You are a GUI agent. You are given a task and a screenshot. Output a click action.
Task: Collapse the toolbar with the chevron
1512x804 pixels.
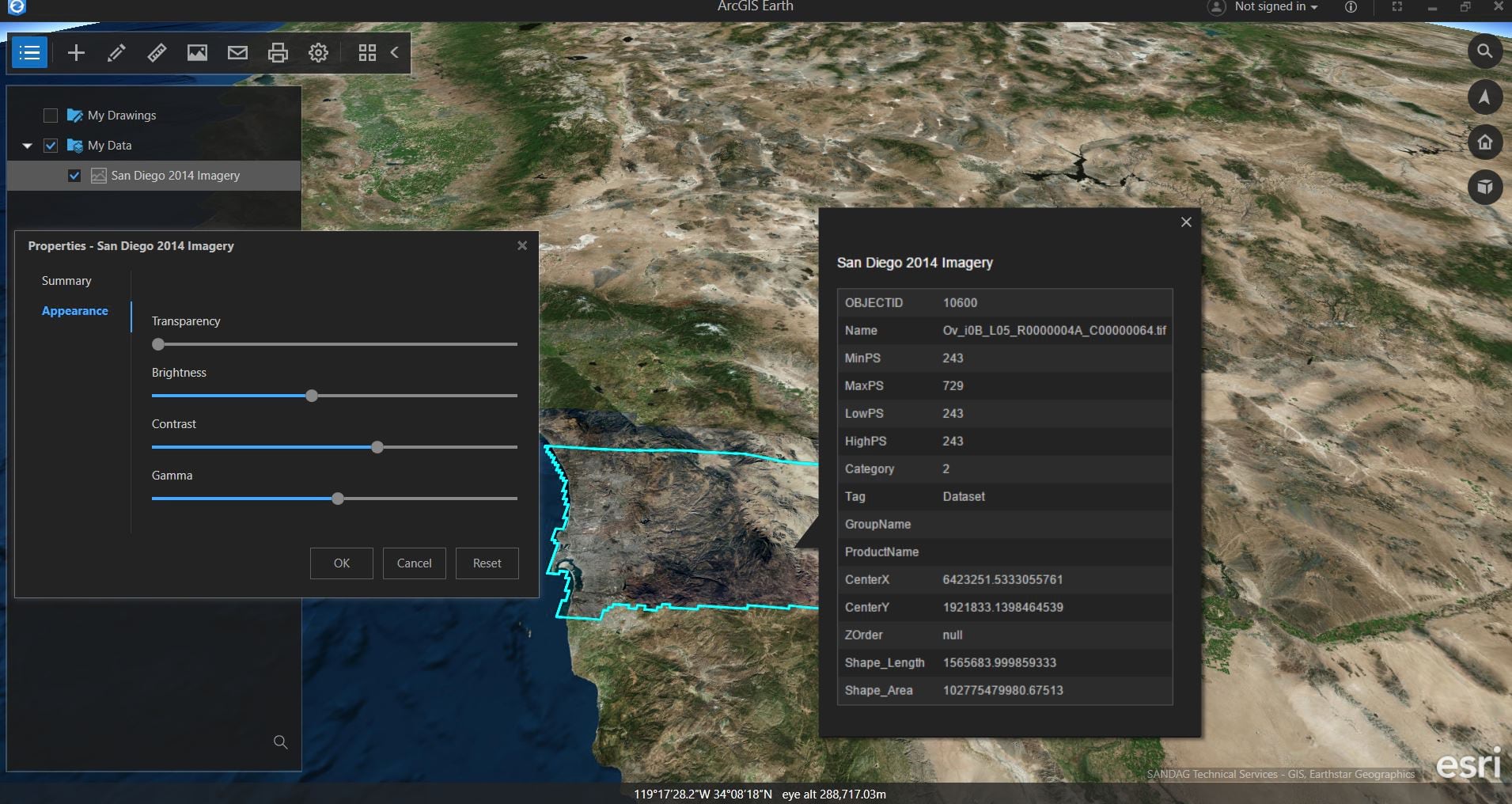394,53
